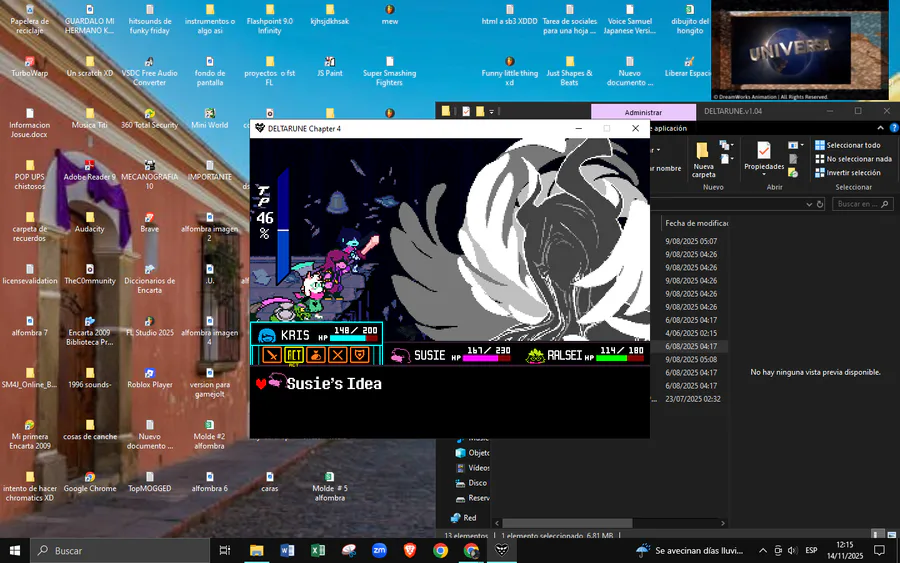Click the blue TP gauge bar
This screenshot has height=563, width=900.
pyautogui.click(x=283, y=227)
